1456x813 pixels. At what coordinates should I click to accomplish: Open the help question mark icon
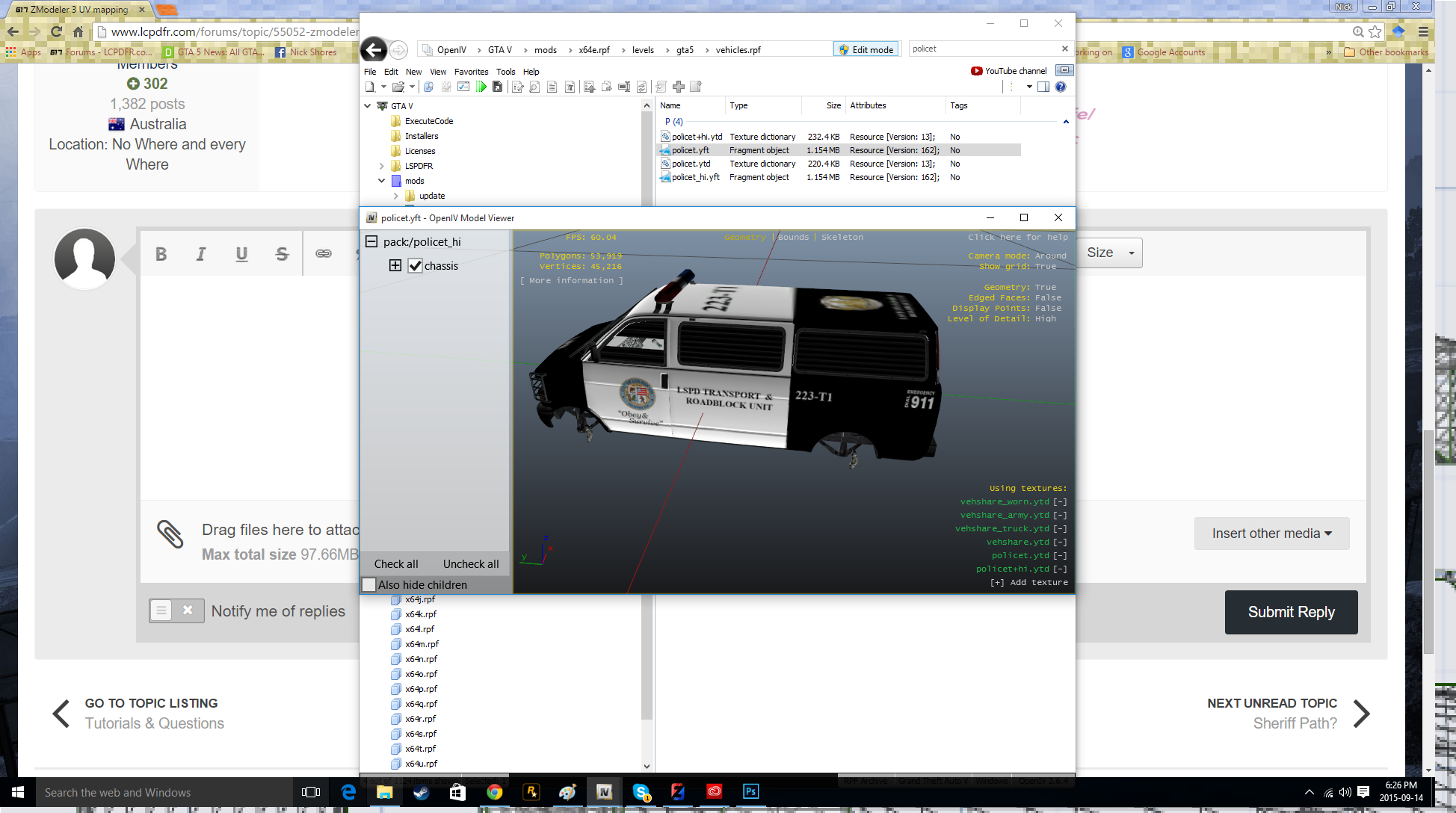pos(1061,87)
